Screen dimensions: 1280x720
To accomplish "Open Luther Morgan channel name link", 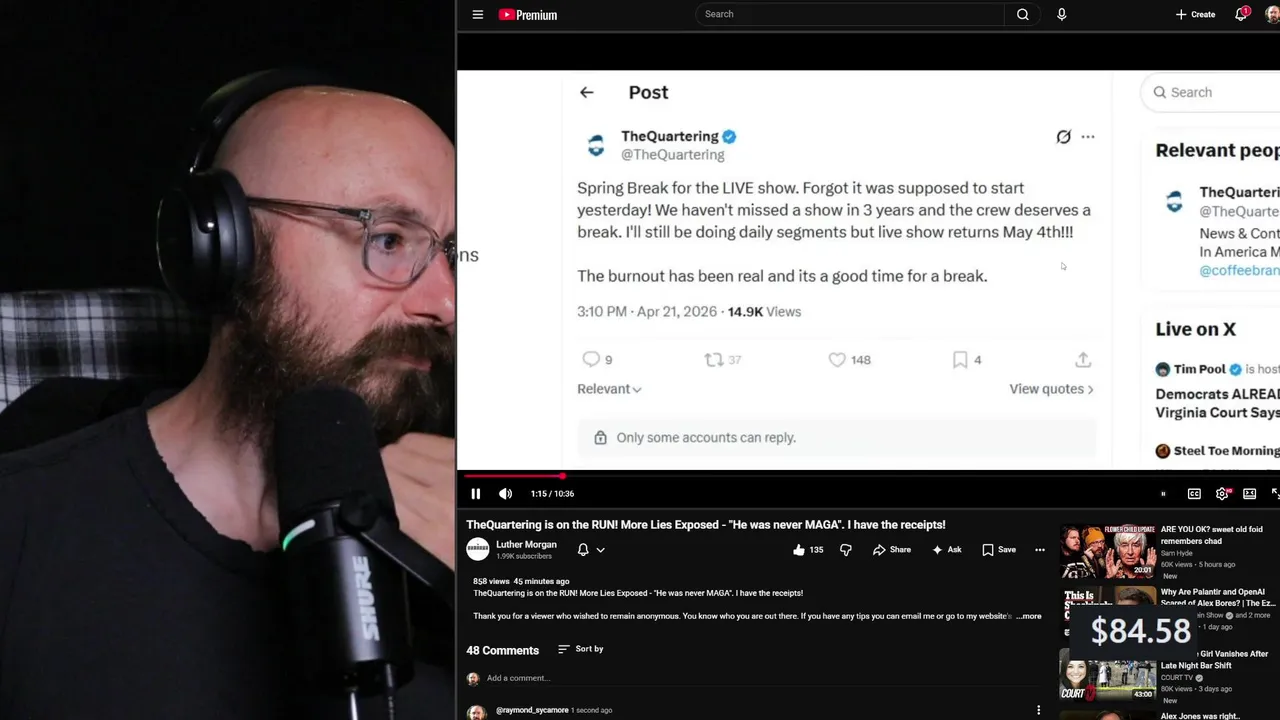I will pos(526,545).
